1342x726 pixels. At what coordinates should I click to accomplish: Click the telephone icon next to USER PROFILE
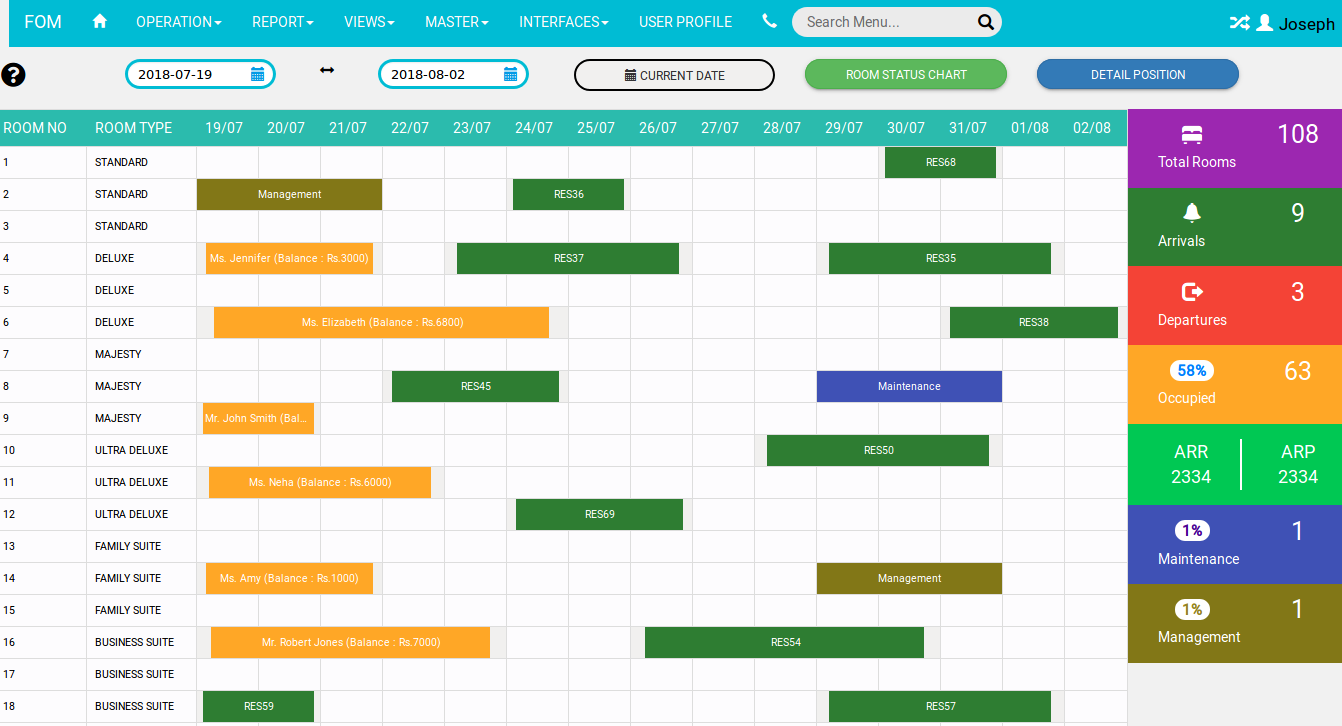pos(769,21)
